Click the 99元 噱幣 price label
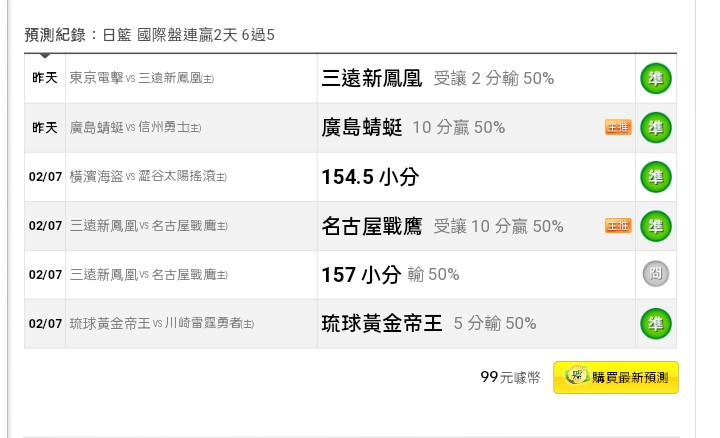Viewport: 720px width, 438px height. coord(510,377)
